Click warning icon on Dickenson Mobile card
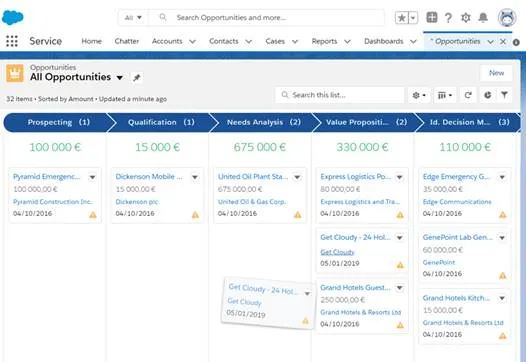The height and width of the screenshot is (362, 526). point(195,215)
